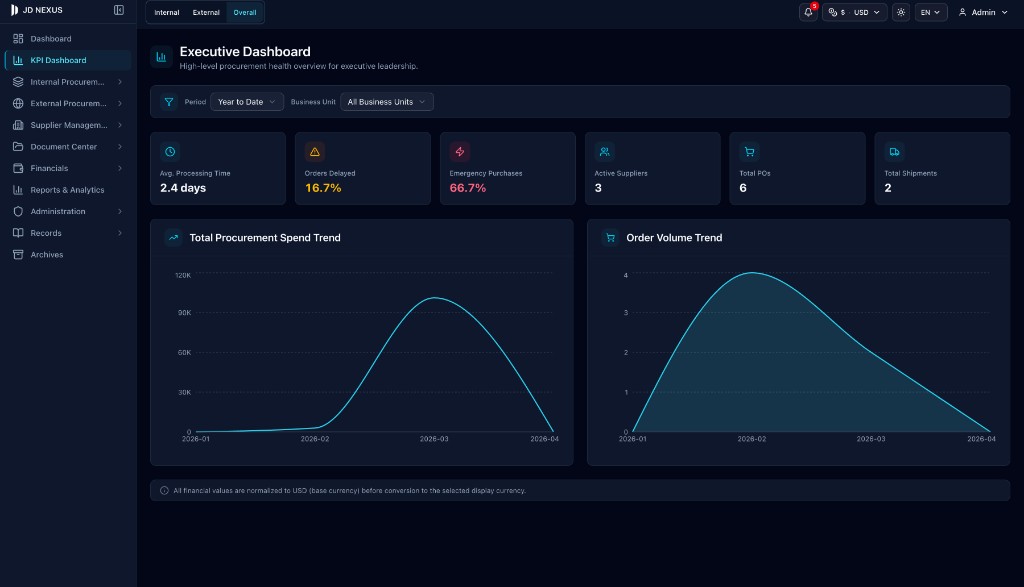Toggle the light/dark theme icon

point(901,12)
